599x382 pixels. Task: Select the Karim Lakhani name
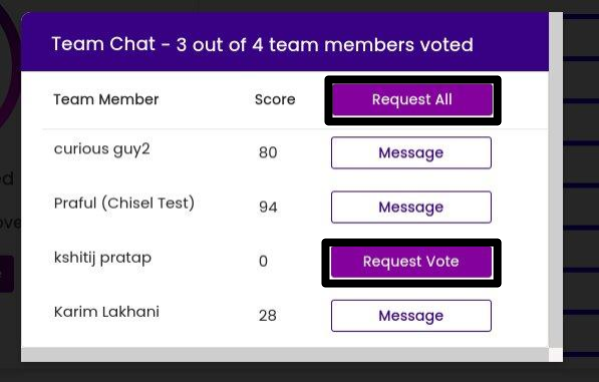pos(107,312)
